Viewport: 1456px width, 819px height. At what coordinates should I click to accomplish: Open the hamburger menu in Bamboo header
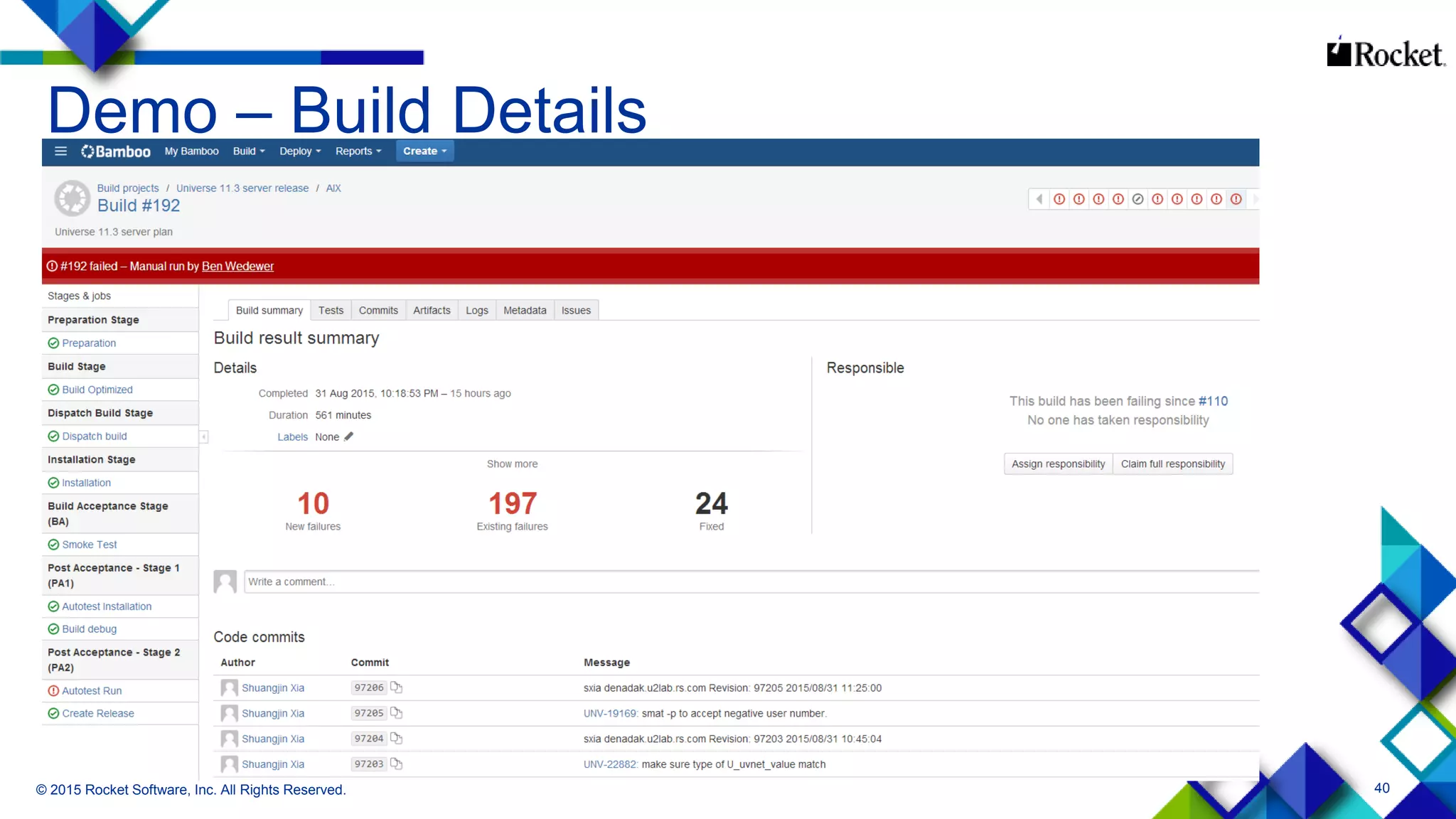60,151
